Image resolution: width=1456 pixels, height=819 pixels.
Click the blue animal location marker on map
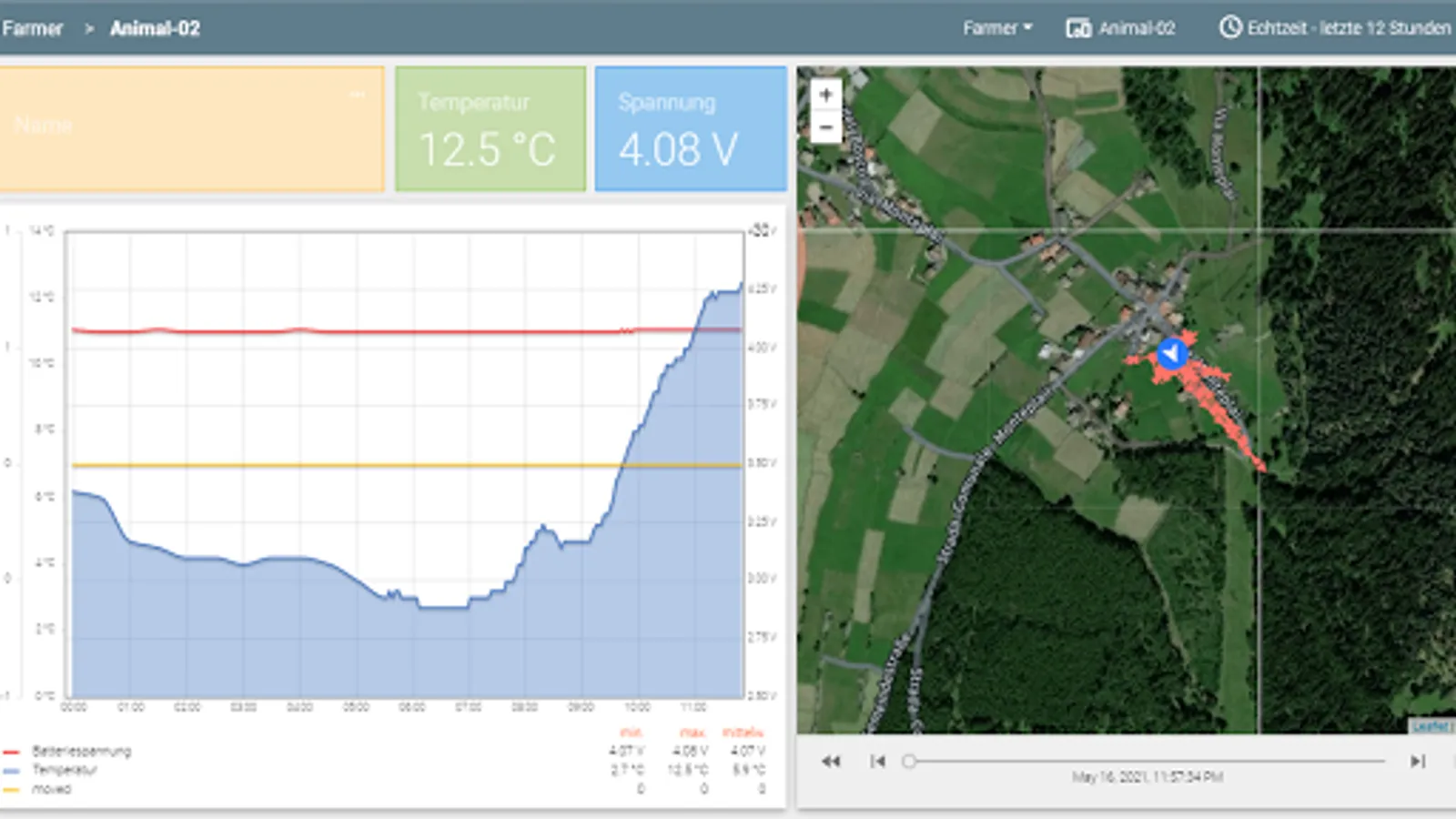point(1172,353)
